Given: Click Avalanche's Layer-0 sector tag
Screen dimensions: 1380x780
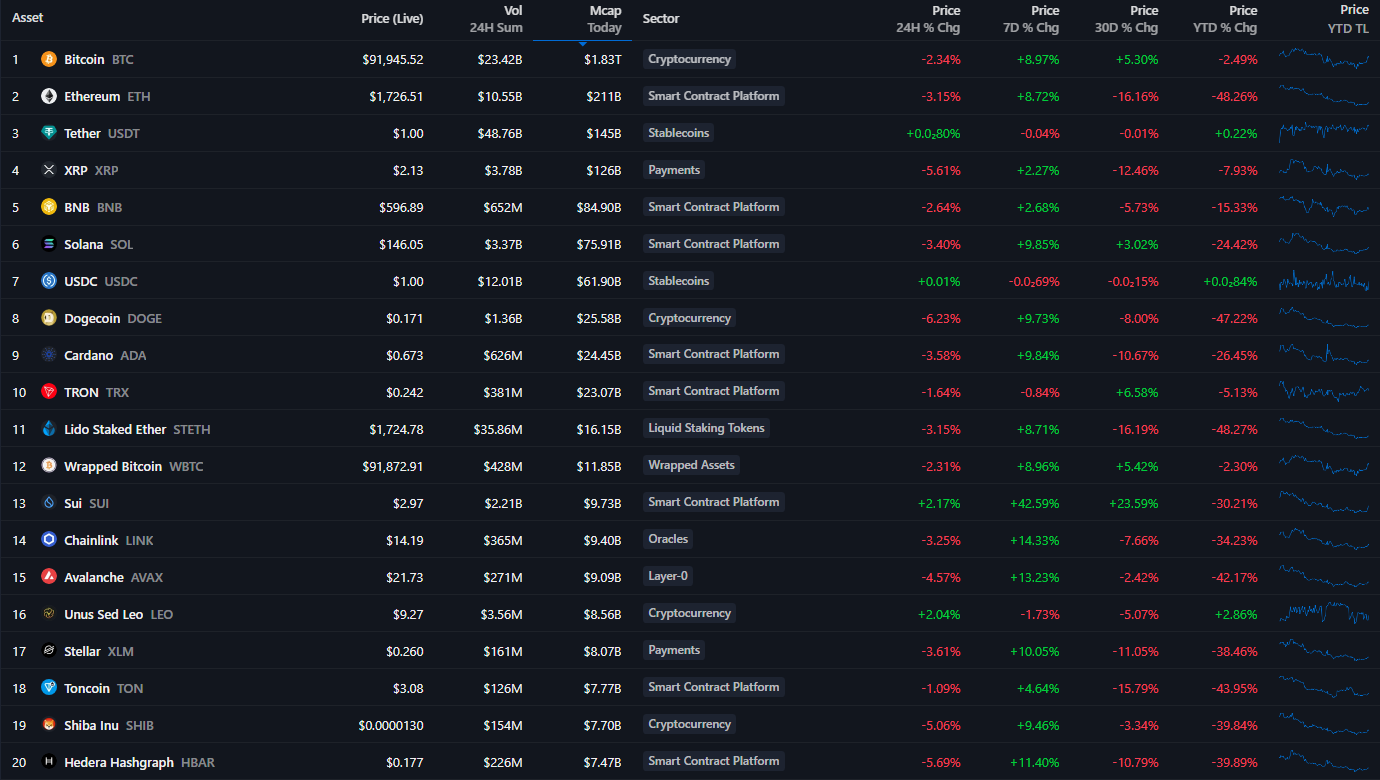Looking at the screenshot, I should click(668, 576).
